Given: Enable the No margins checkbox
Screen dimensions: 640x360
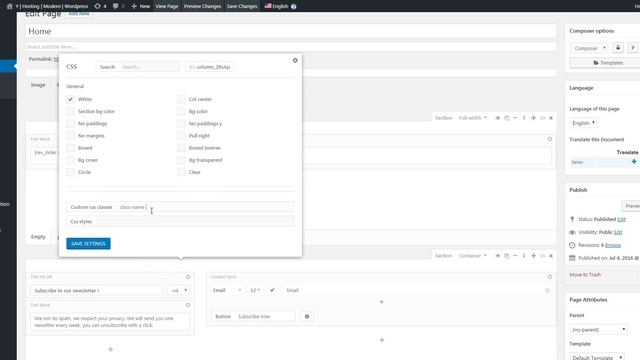Looking at the screenshot, I should pyautogui.click(x=71, y=136).
